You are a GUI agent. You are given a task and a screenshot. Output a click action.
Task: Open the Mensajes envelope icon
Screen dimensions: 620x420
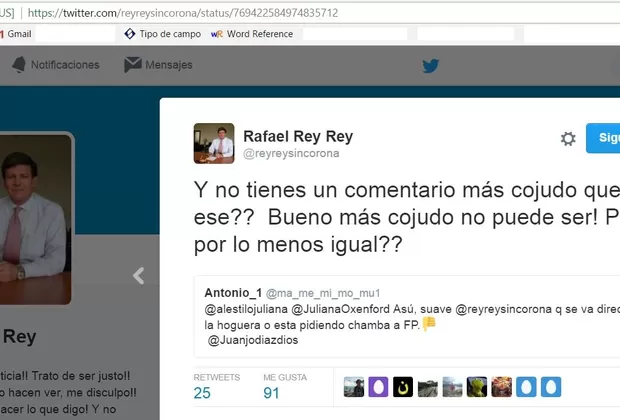point(133,64)
